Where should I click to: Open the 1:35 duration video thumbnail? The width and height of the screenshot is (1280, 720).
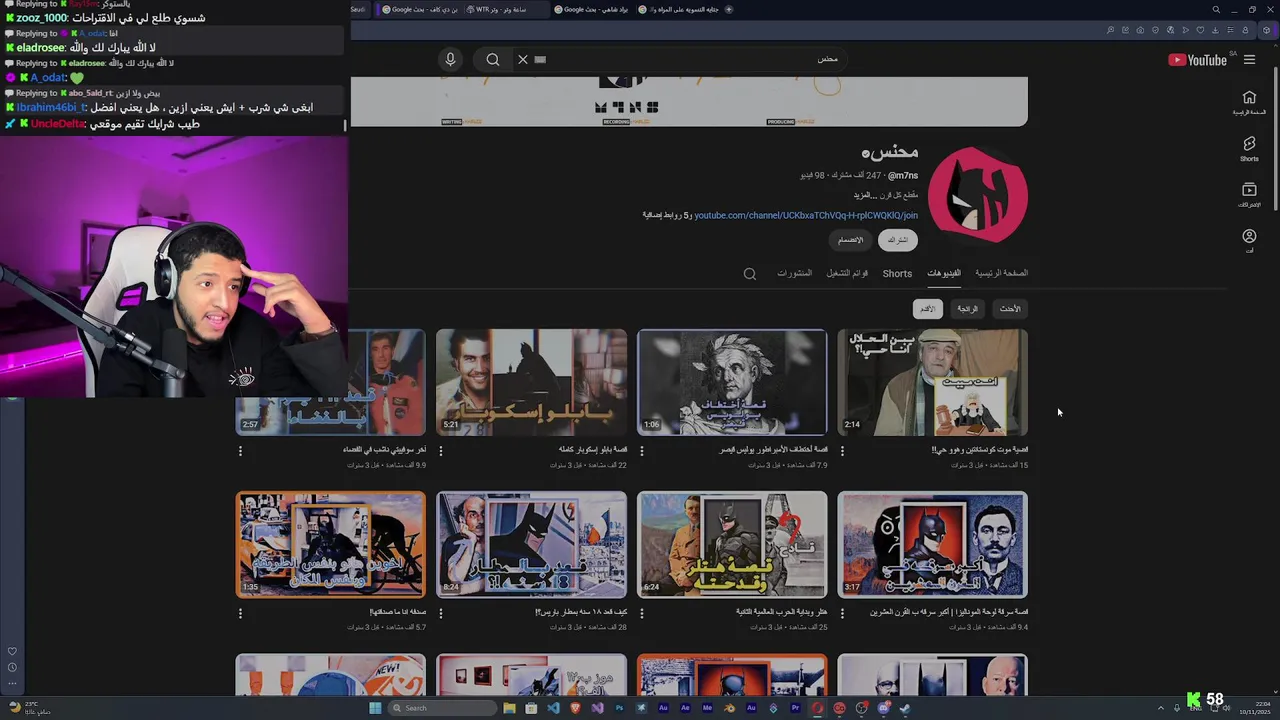(x=330, y=544)
